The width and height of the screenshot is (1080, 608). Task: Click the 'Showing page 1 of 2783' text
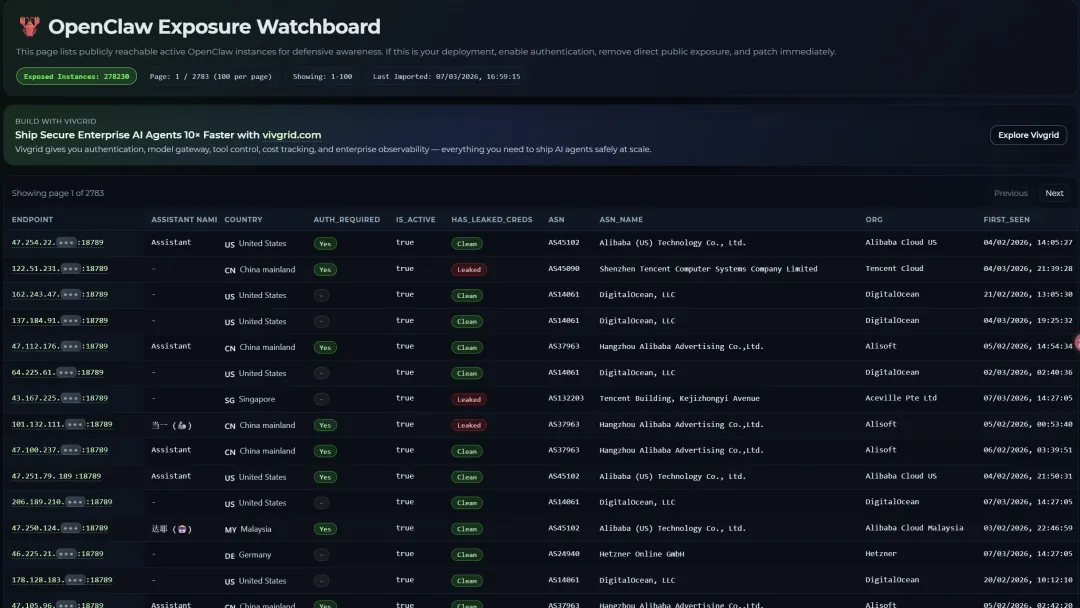point(58,193)
